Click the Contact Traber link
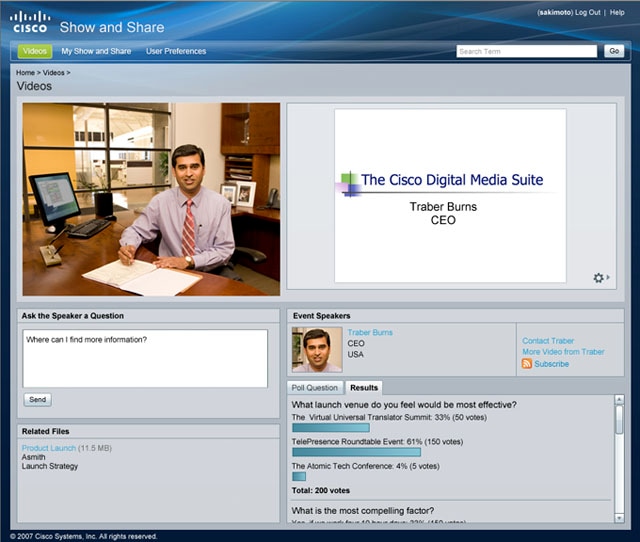The image size is (640, 542). pyautogui.click(x=548, y=340)
